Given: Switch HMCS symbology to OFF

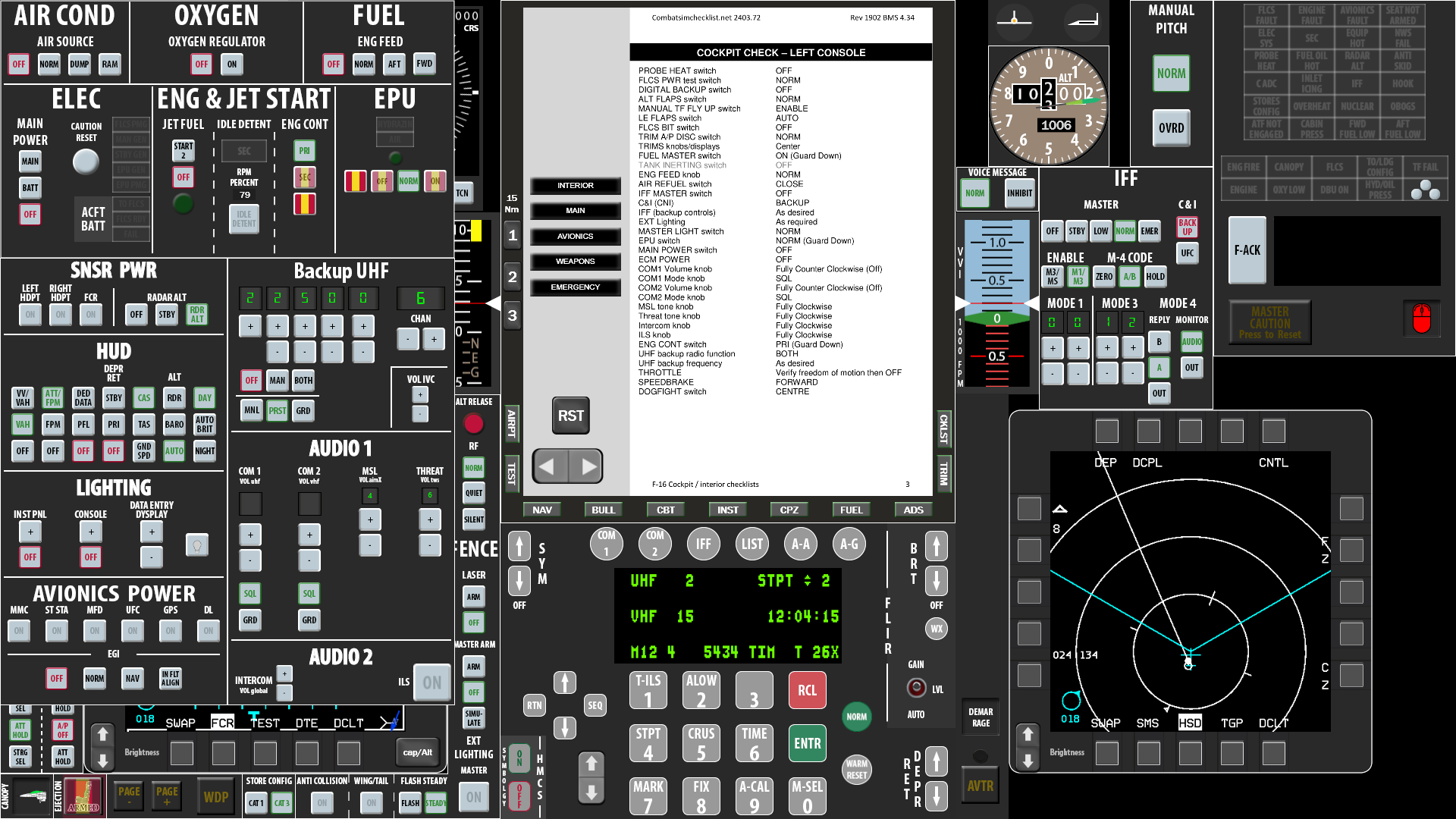Looking at the screenshot, I should point(519,796).
